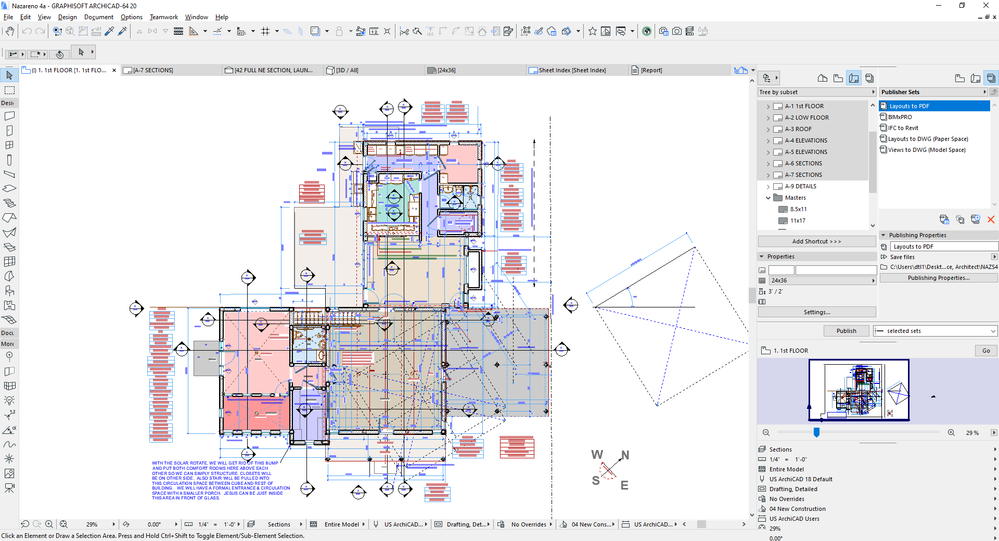Open the Design menu
Image resolution: width=999 pixels, height=541 pixels.
coord(68,17)
